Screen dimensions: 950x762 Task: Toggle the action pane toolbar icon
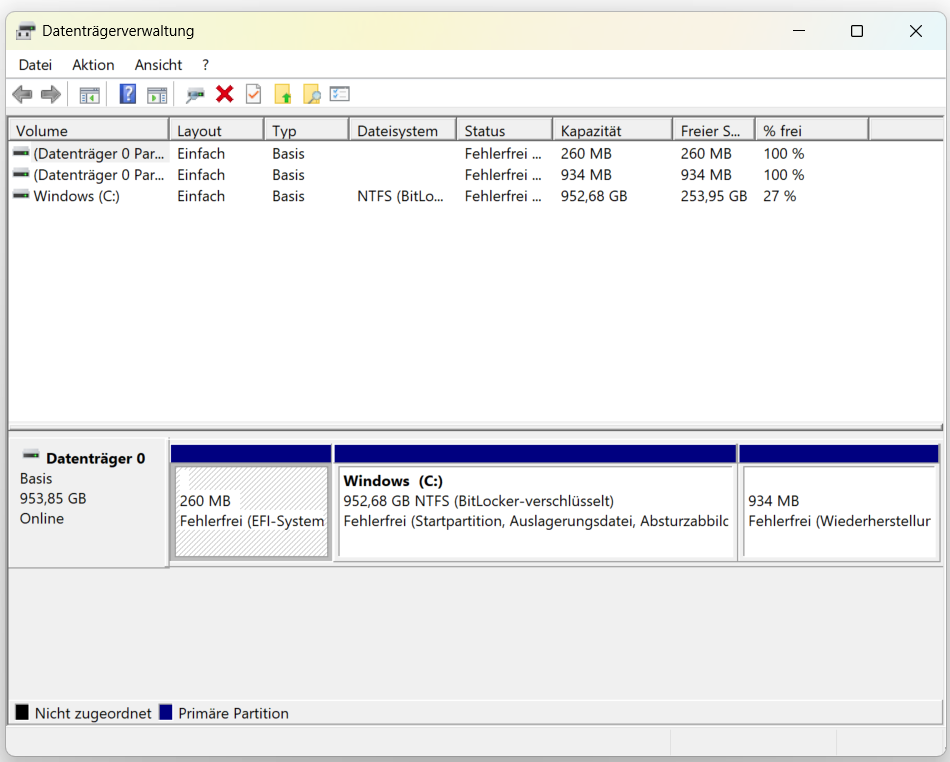pyautogui.click(x=157, y=95)
